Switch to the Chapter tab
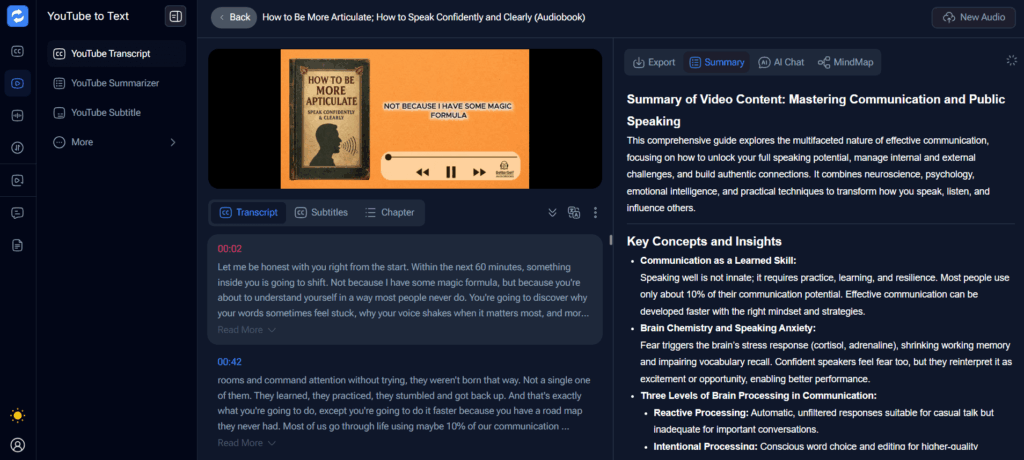Viewport: 1024px width, 460px height. pyautogui.click(x=390, y=212)
